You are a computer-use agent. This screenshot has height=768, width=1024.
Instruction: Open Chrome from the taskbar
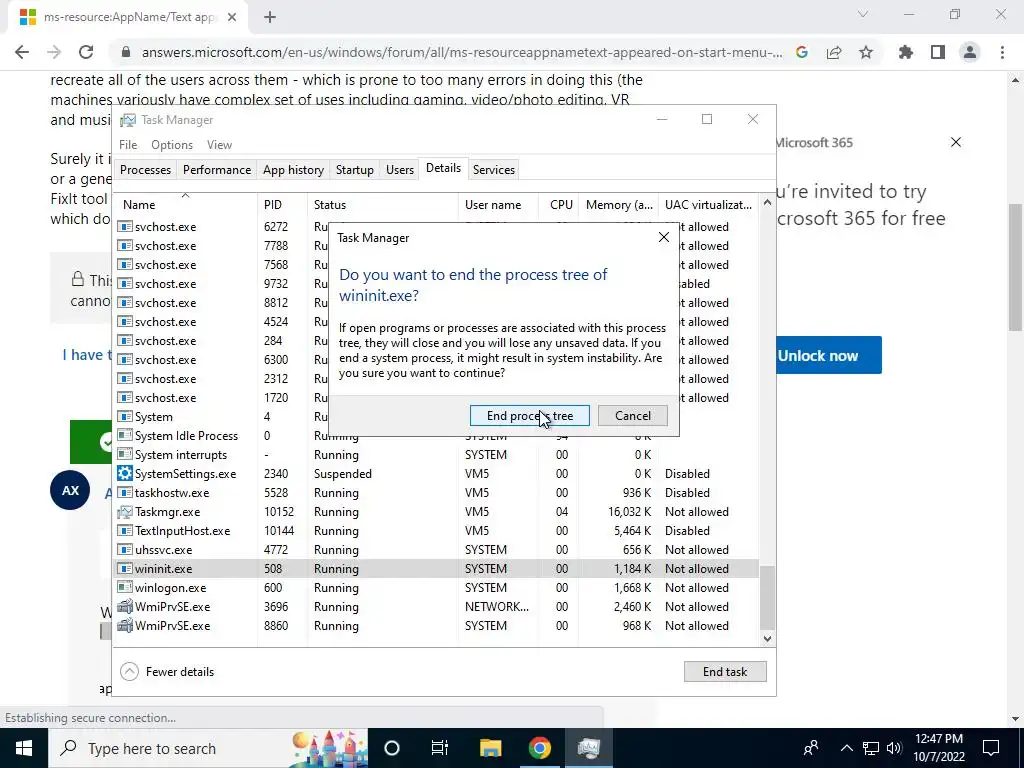[x=539, y=748]
